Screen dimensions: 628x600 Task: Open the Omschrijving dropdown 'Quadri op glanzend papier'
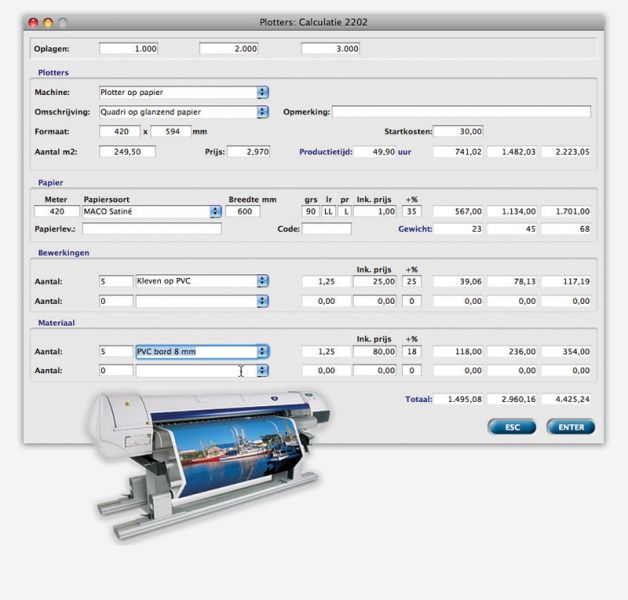coord(183,112)
